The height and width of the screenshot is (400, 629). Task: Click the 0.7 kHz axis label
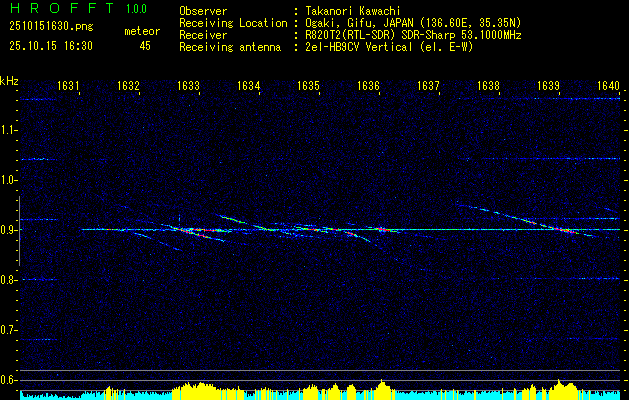point(8,330)
